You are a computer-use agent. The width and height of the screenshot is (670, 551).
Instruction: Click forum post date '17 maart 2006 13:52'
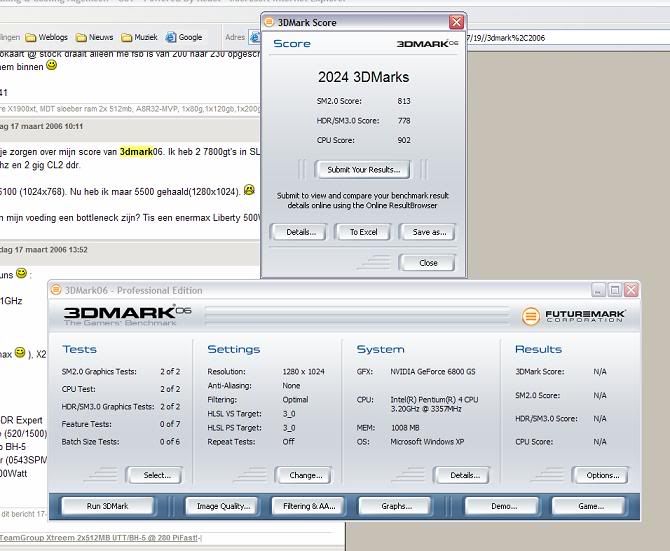(x=51, y=250)
